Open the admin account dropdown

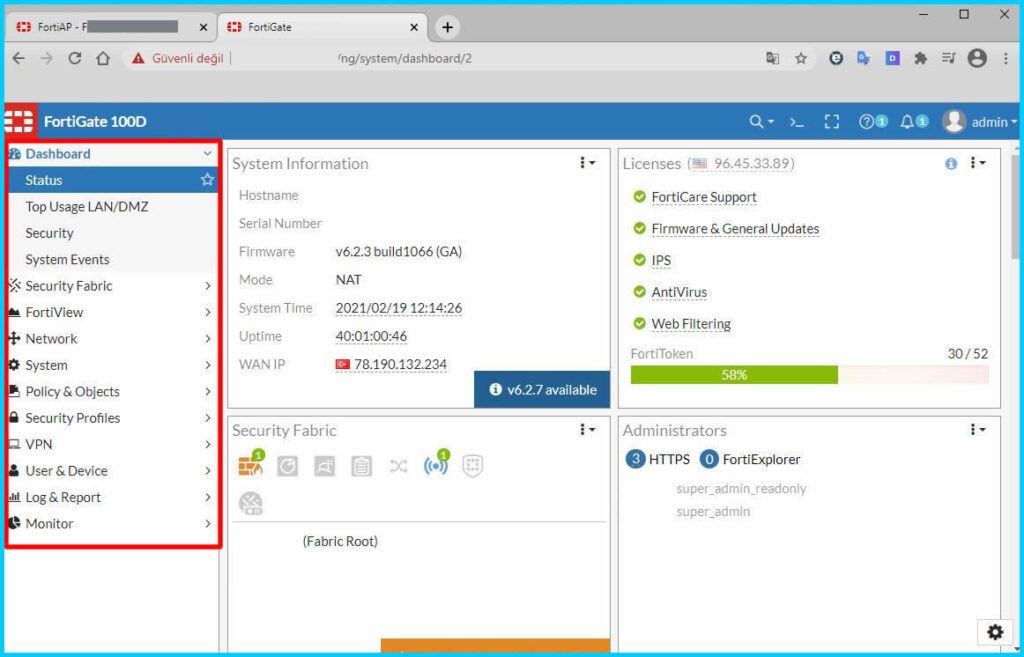click(994, 122)
